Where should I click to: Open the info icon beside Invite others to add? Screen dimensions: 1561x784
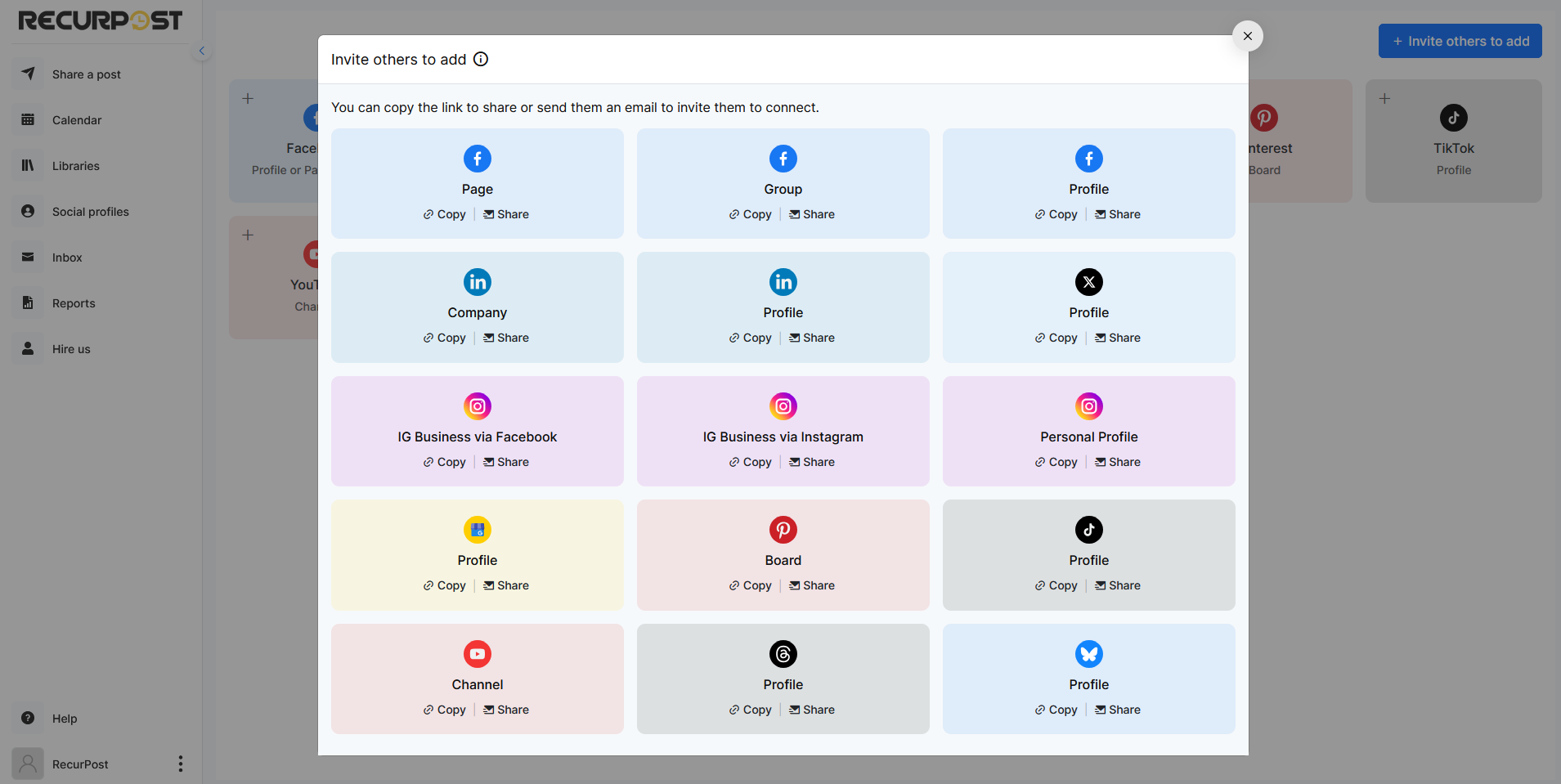tap(481, 59)
